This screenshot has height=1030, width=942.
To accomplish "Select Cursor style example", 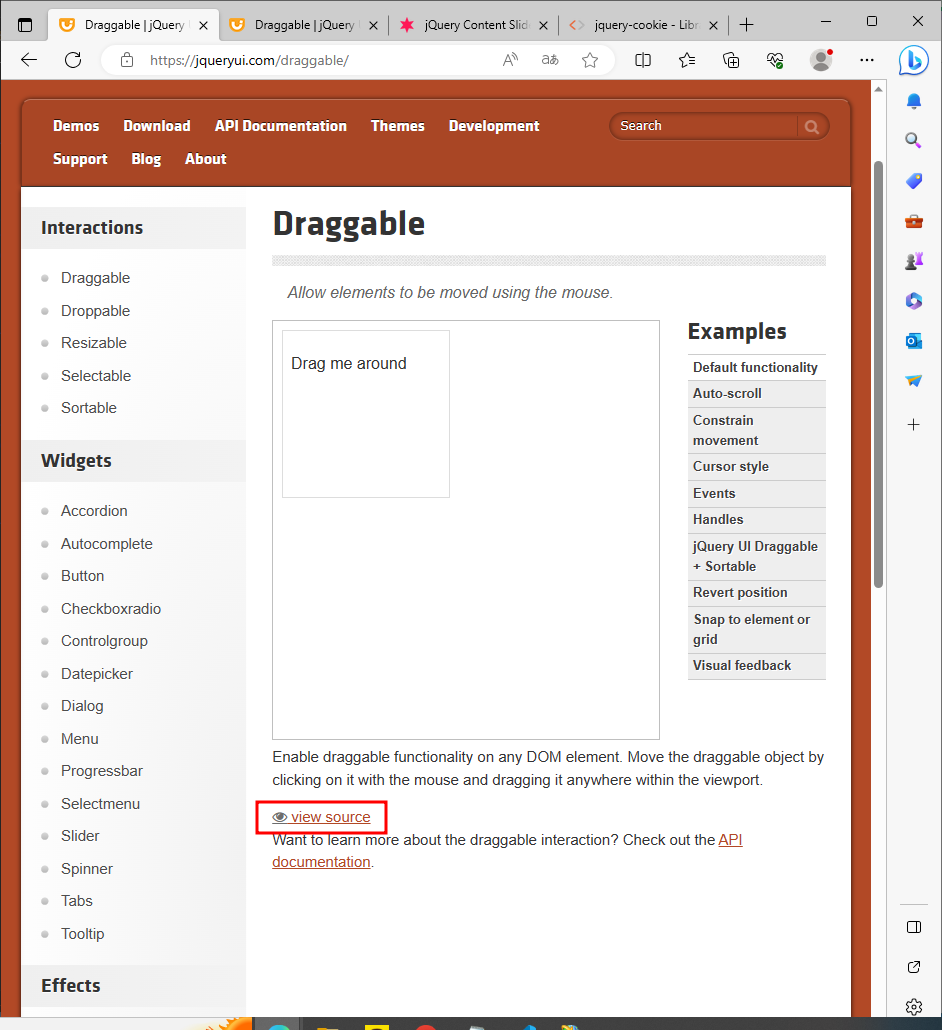I will click(756, 466).
